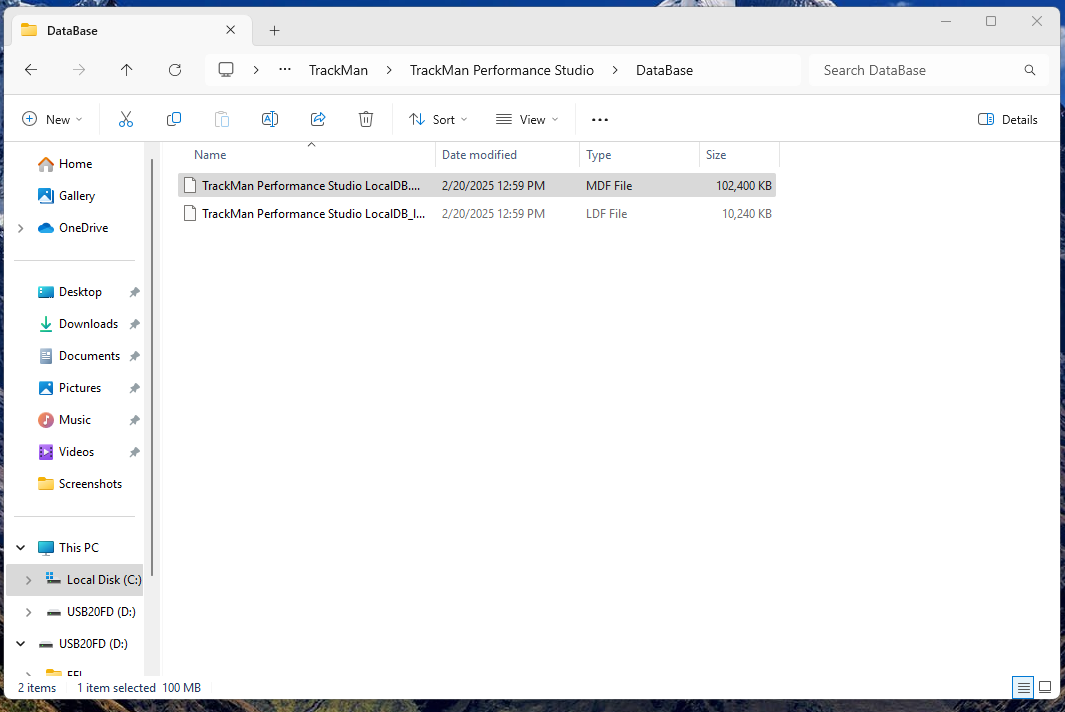
Task: Select This PC in navigation pane
Action: 69,548
